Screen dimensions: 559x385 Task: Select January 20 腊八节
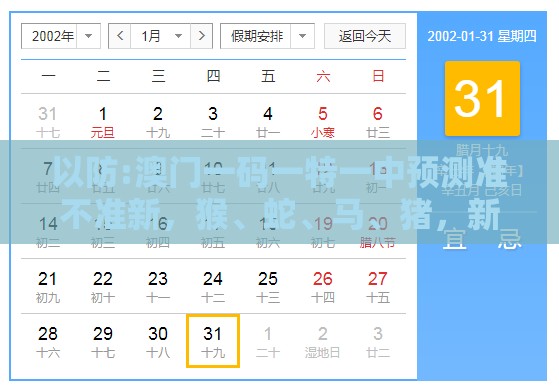(378, 232)
